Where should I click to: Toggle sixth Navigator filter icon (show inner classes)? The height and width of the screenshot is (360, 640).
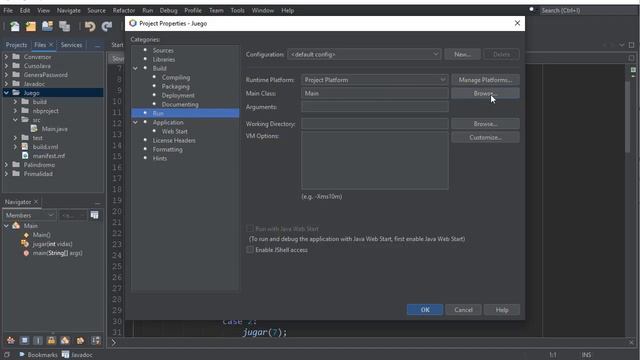[x=80, y=340]
